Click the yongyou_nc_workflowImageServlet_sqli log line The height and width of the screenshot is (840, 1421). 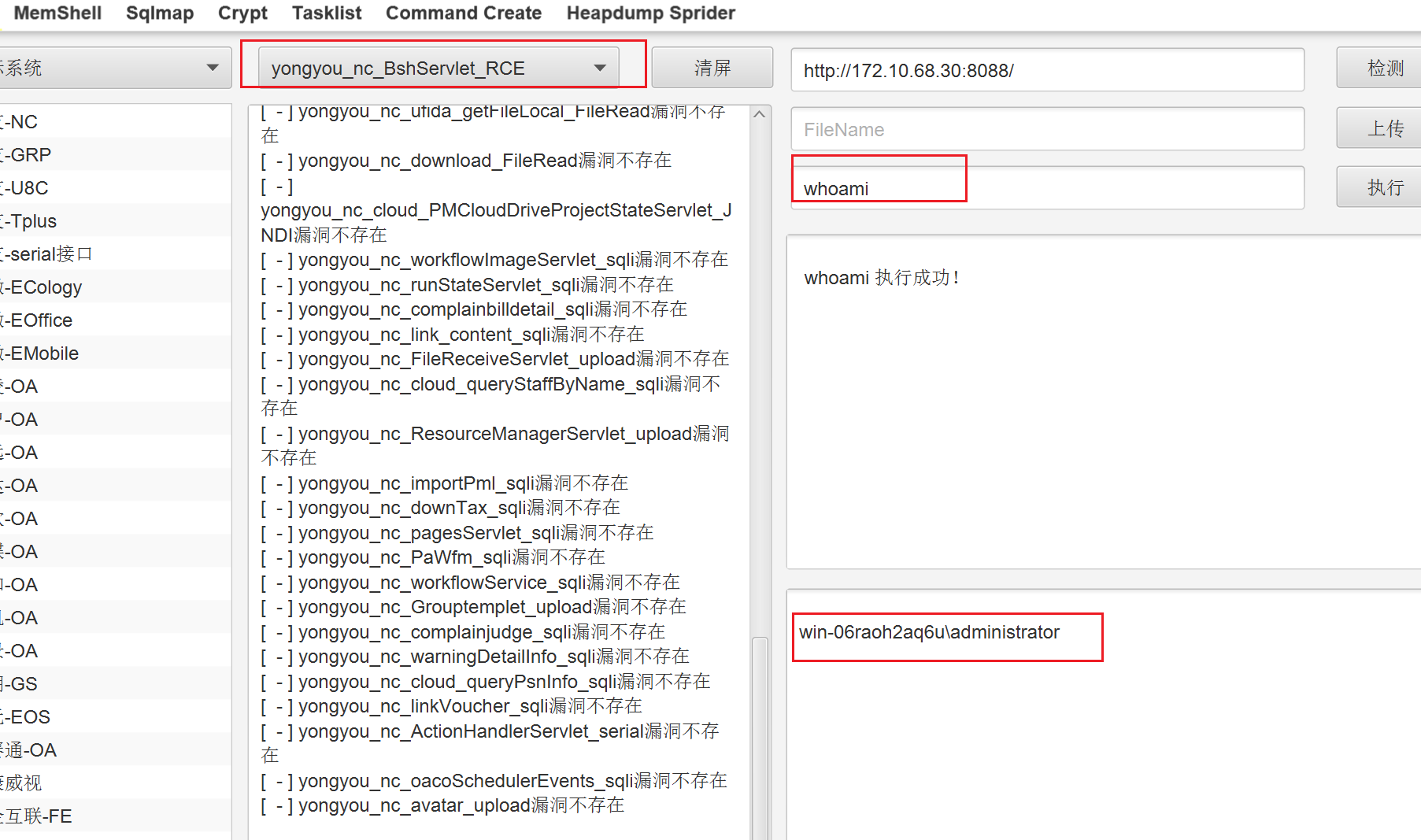(494, 260)
